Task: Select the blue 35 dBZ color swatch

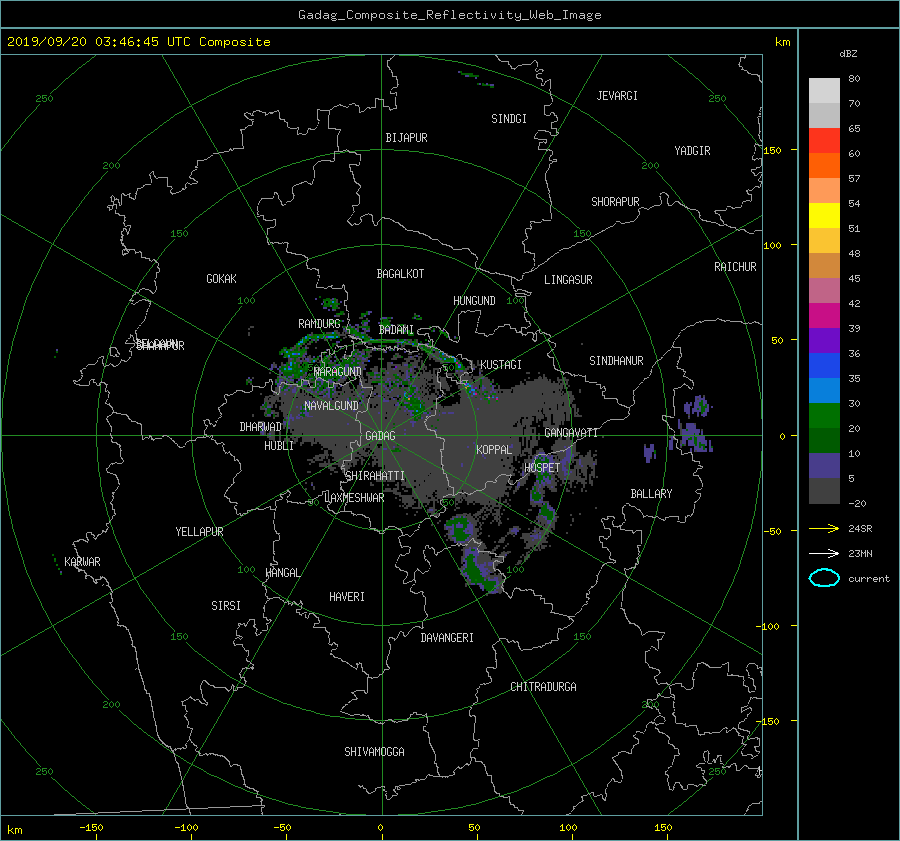Action: tap(824, 366)
